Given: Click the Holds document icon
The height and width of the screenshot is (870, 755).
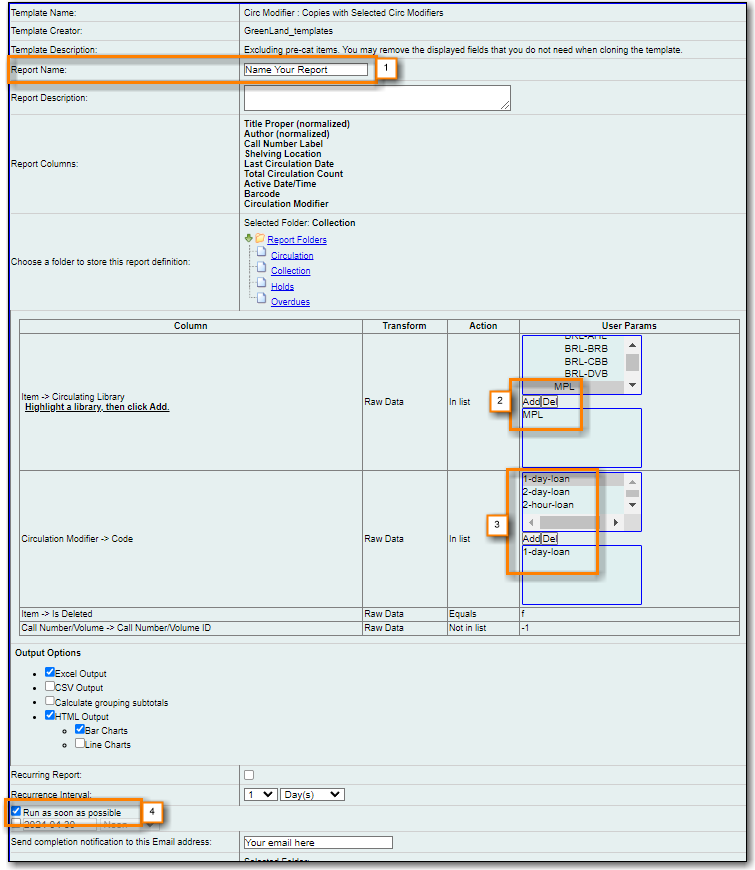Looking at the screenshot, I should (262, 283).
